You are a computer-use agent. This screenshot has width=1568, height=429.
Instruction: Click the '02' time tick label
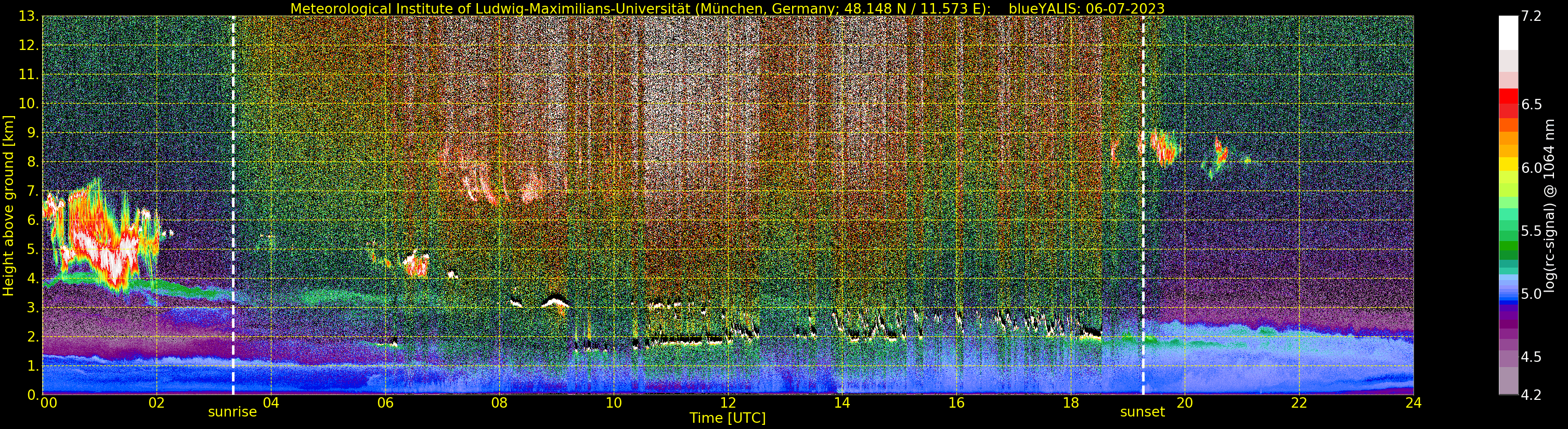click(x=157, y=403)
